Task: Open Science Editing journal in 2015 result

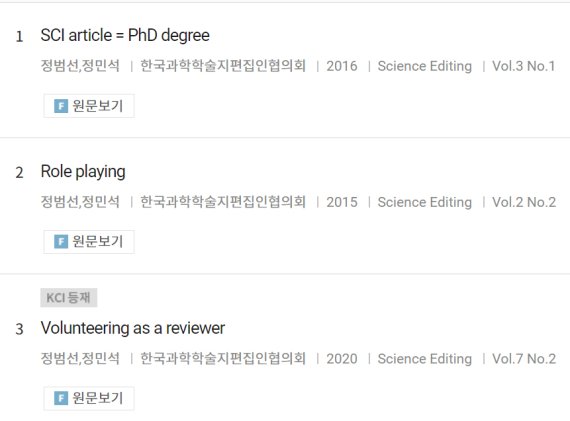Action: pos(425,202)
